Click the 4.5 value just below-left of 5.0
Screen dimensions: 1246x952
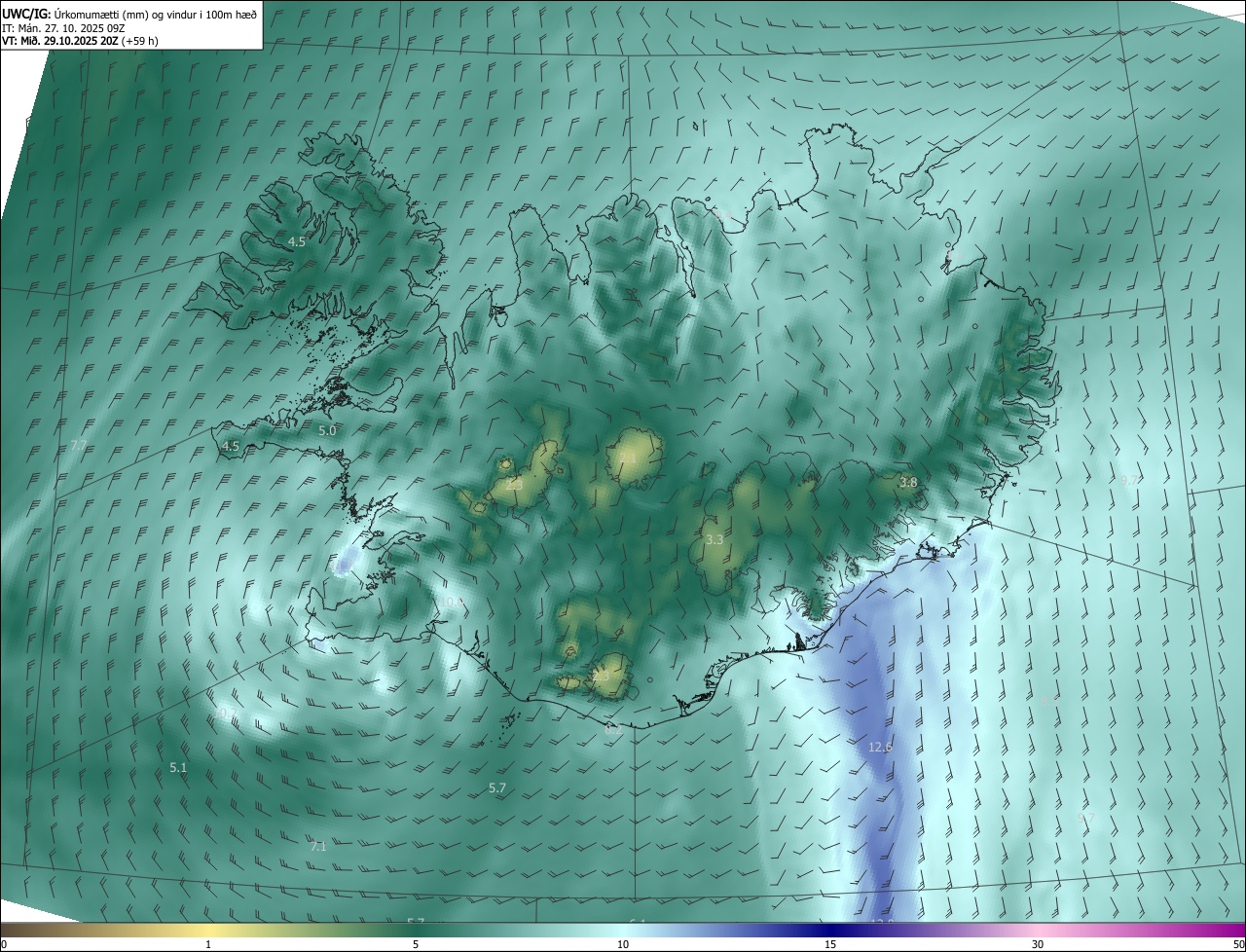[231, 446]
